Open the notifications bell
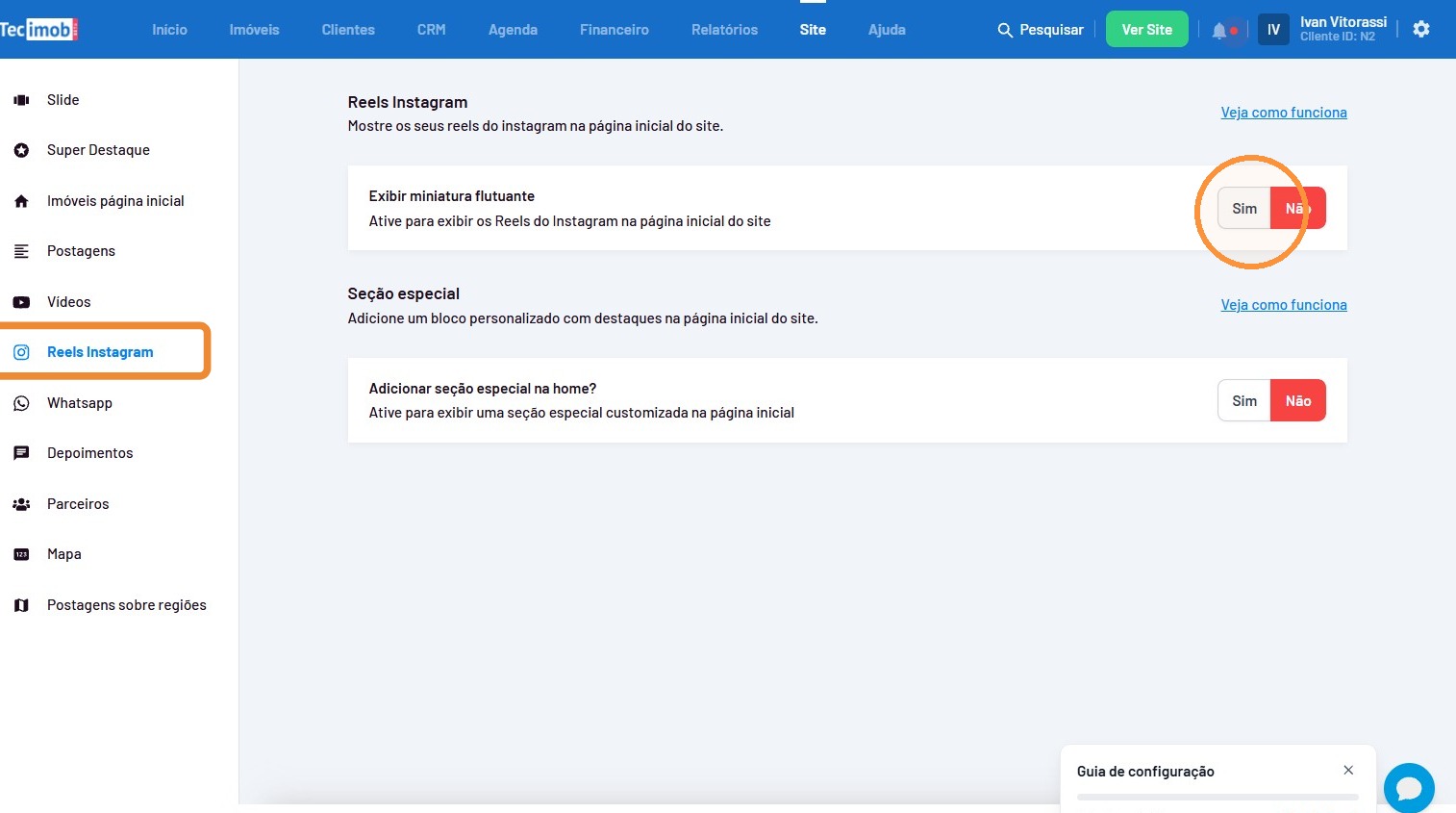Screen dimensions: 1456x813 click(1219, 30)
